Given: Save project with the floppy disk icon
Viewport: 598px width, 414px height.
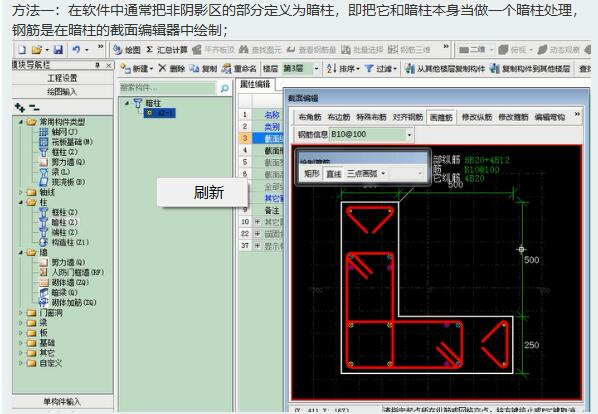Looking at the screenshot, I should (x=58, y=50).
